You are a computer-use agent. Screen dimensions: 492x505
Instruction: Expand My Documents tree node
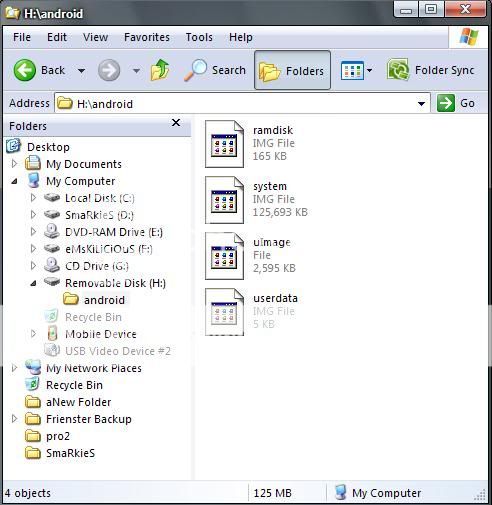point(14,164)
